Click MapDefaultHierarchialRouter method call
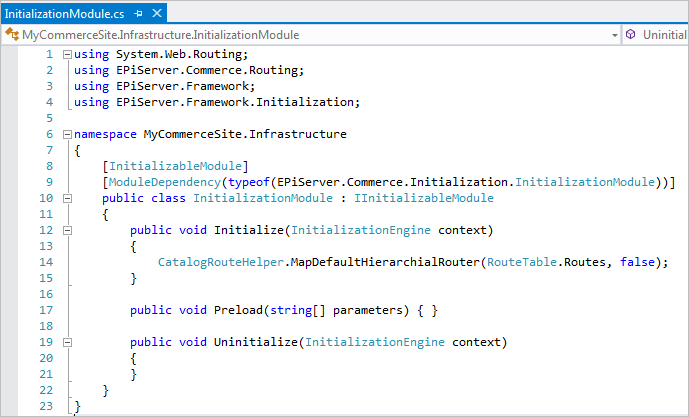This screenshot has height=417, width=689. (385, 262)
